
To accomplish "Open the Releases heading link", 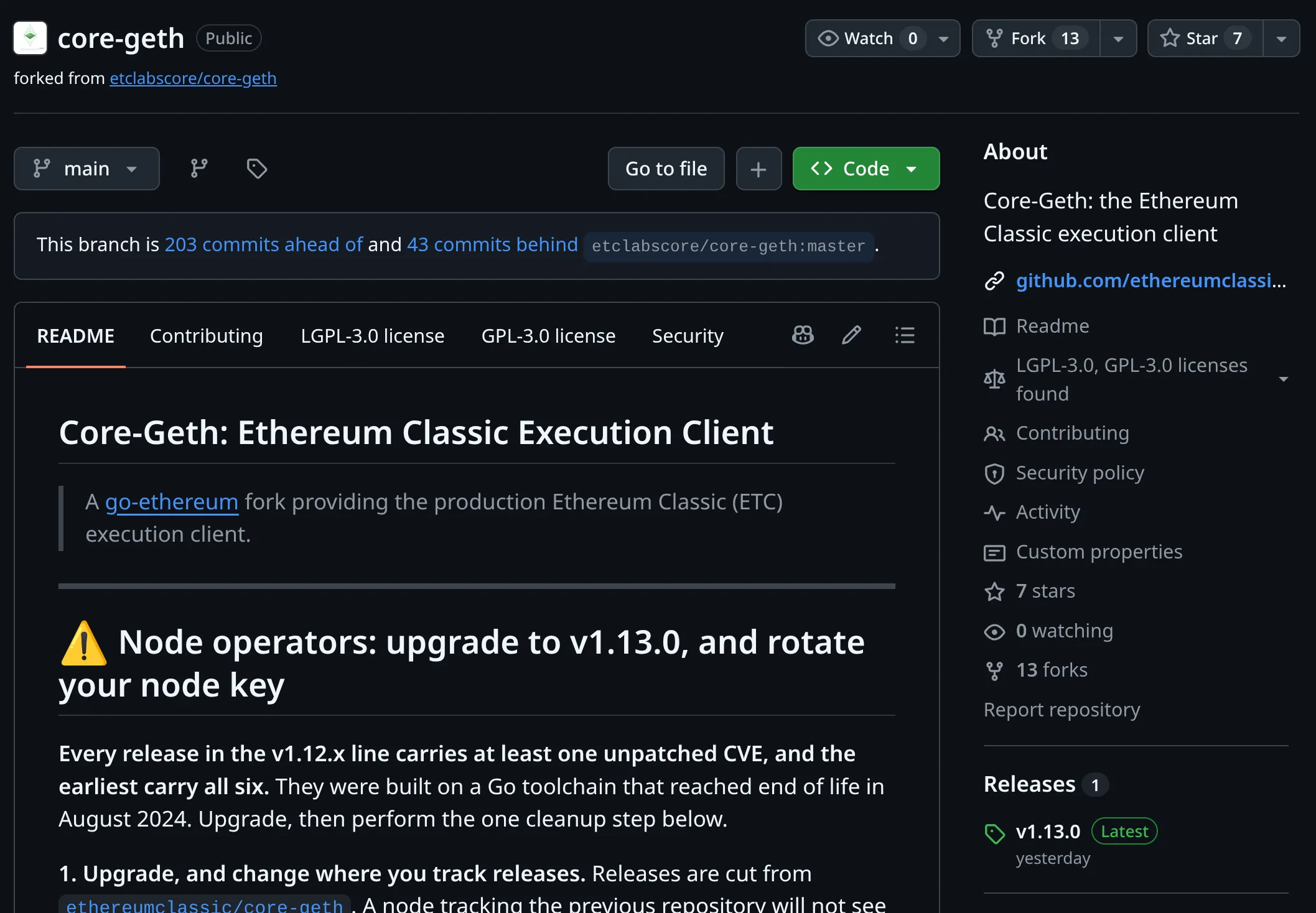I will coord(1030,785).
